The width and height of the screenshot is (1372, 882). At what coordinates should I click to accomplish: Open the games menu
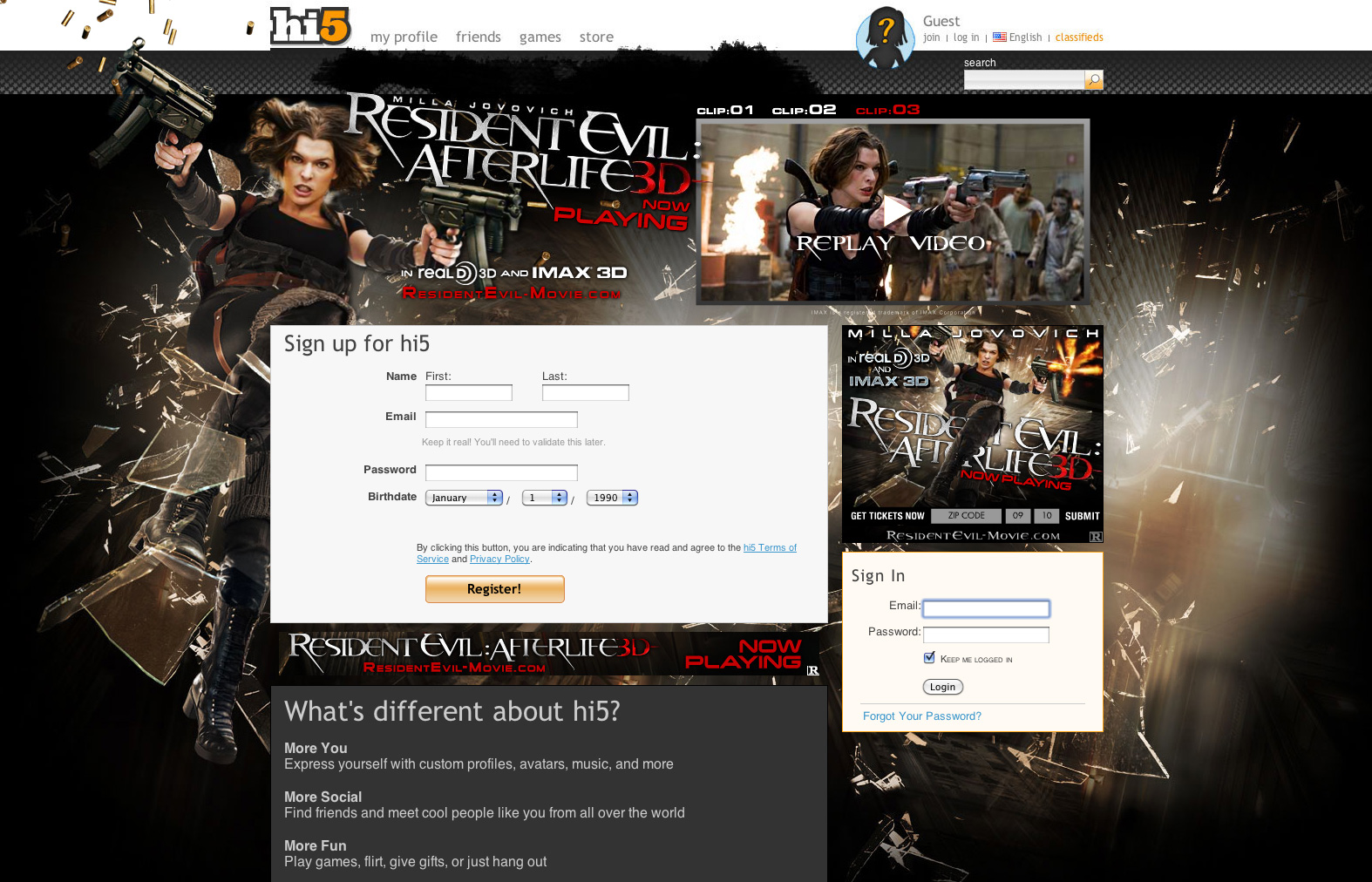tap(540, 37)
